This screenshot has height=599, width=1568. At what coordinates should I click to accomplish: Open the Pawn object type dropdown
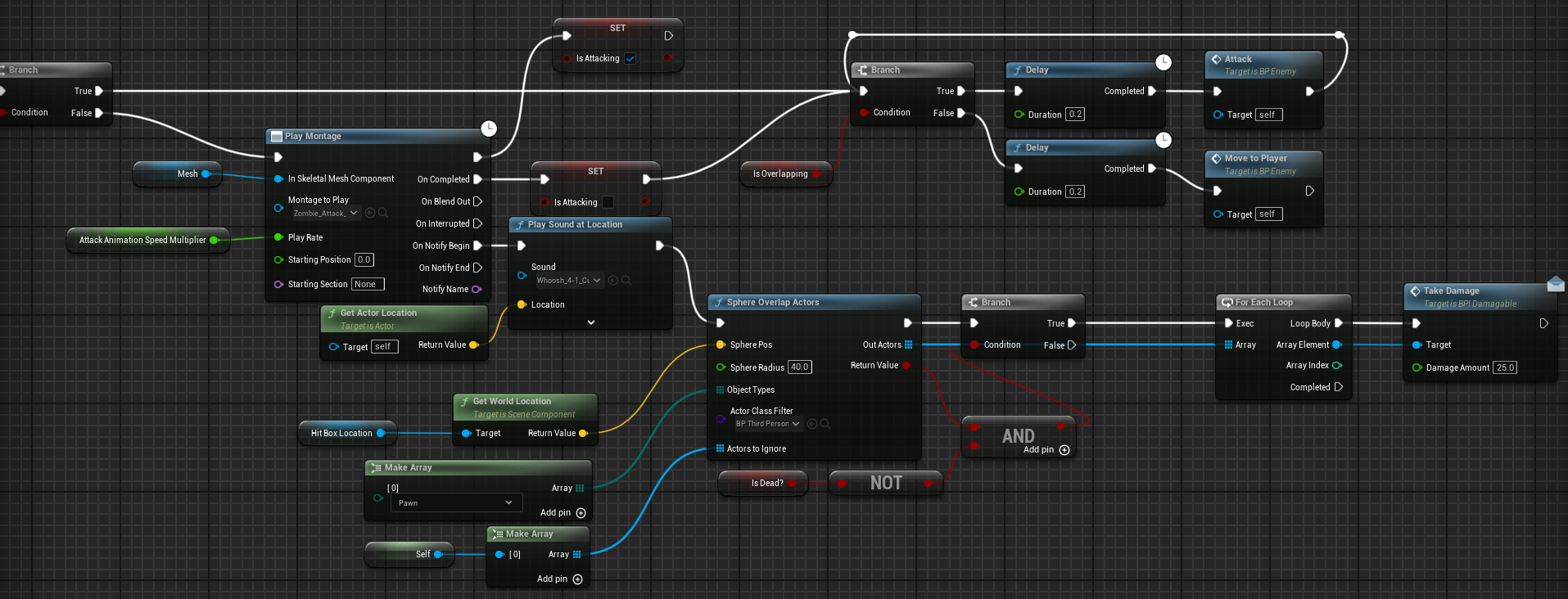point(455,502)
